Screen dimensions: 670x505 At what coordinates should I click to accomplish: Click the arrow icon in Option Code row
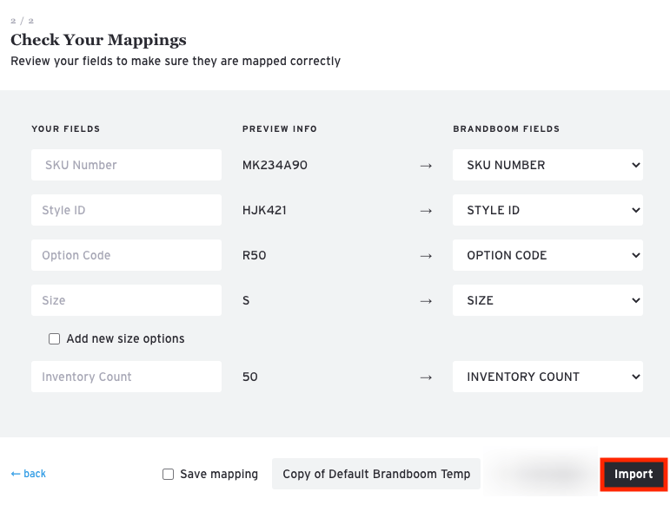click(426, 256)
